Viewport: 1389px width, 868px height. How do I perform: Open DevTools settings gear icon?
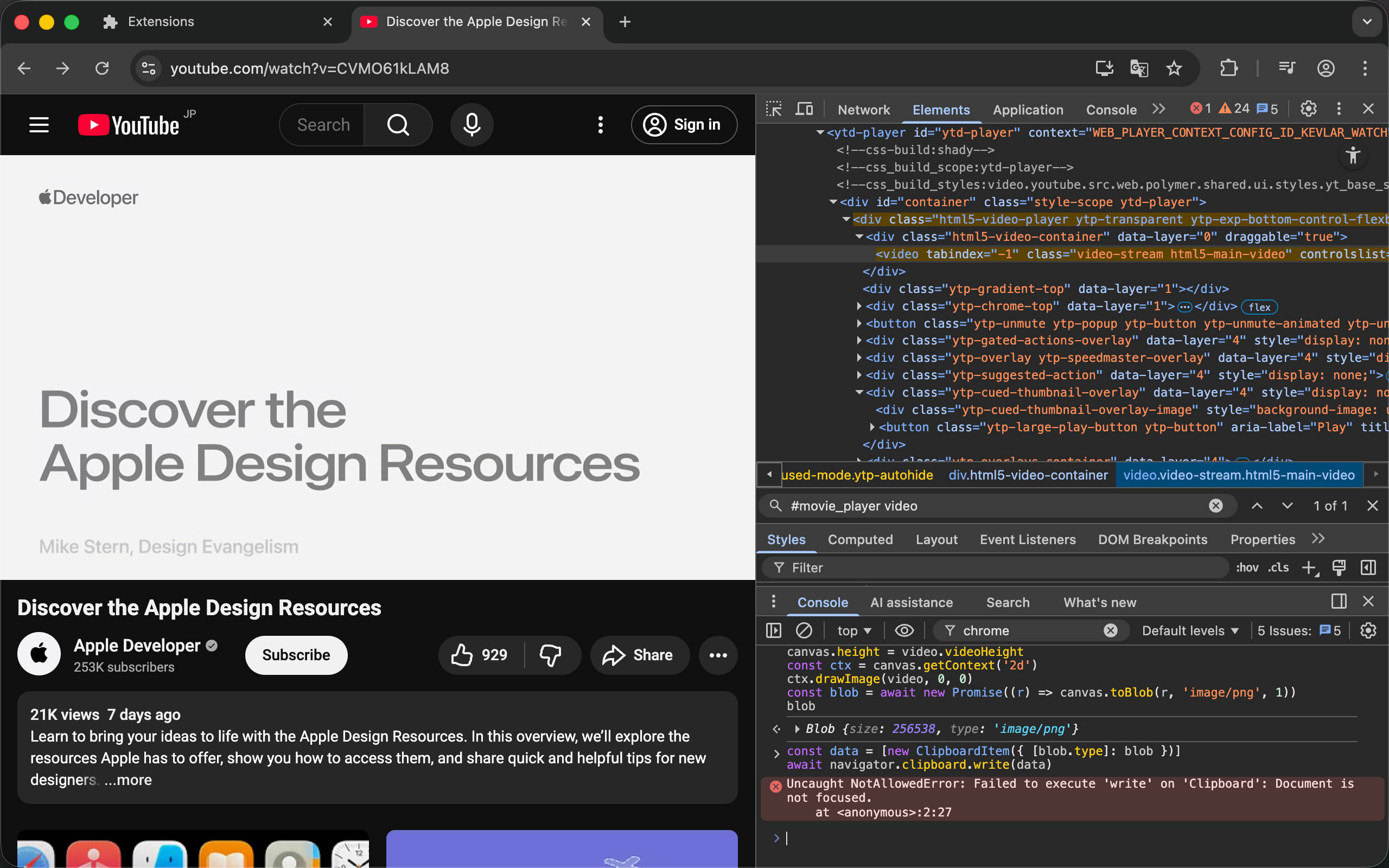point(1308,109)
